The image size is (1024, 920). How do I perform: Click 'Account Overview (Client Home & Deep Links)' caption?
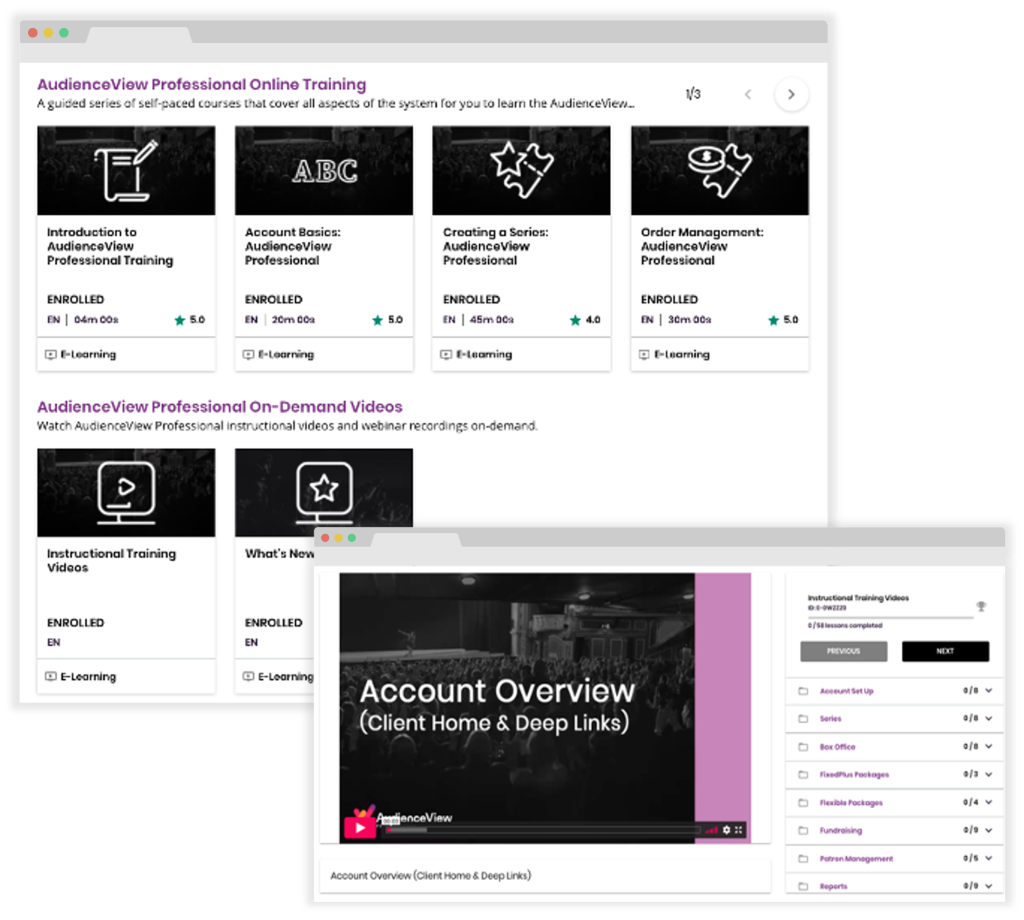(x=430, y=876)
